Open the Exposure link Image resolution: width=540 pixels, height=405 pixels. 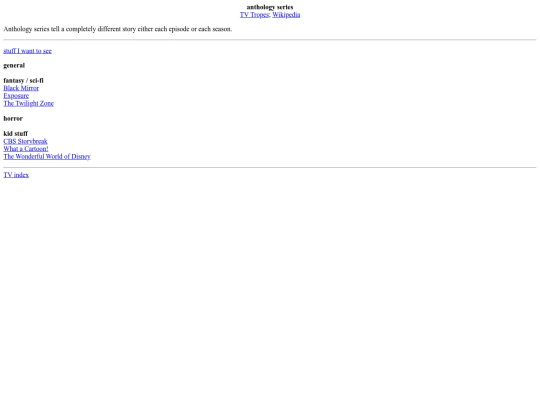16,96
